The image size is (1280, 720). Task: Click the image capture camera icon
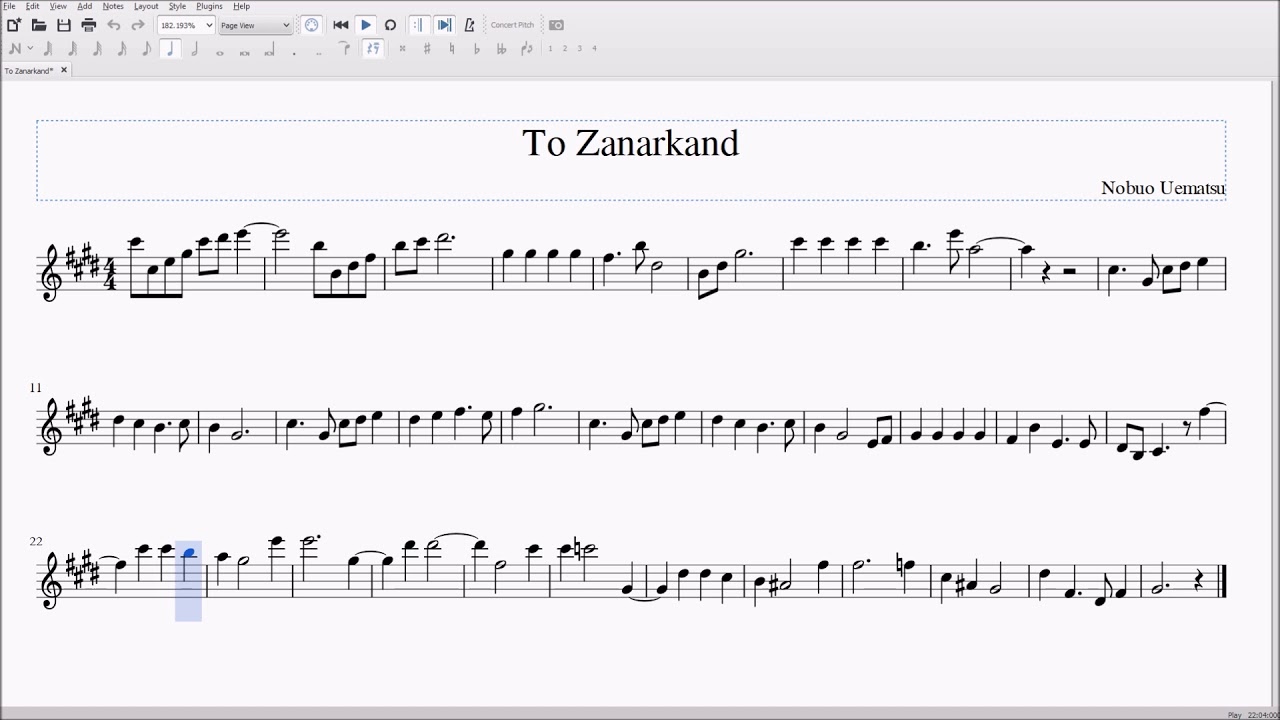tap(556, 25)
